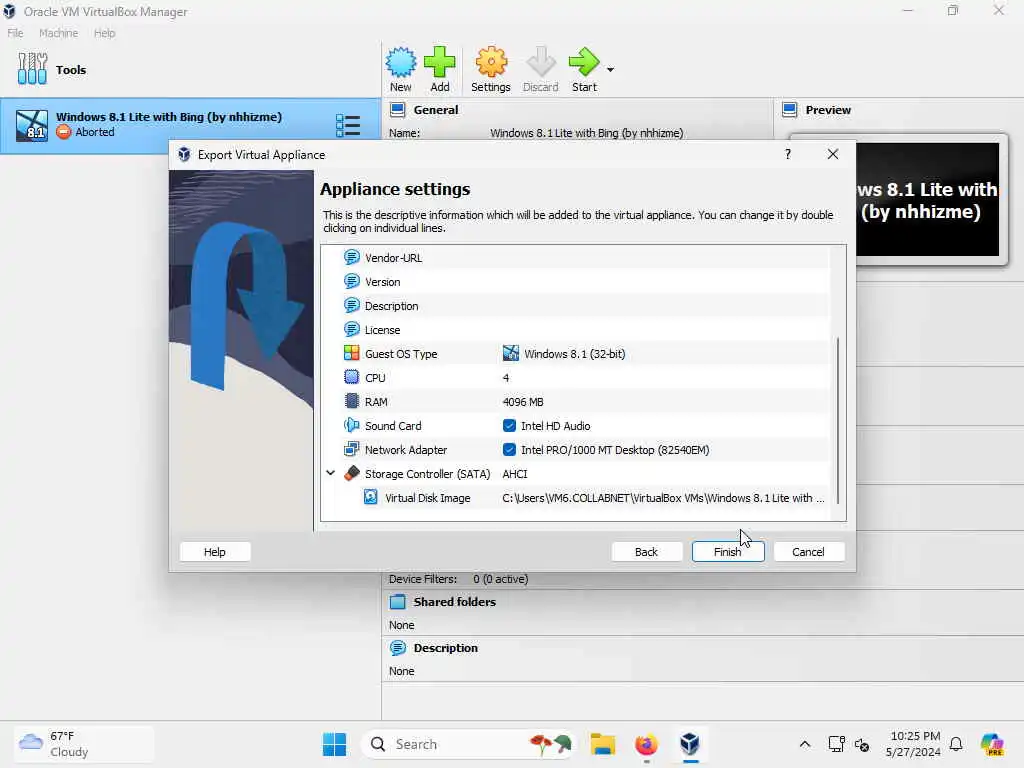Open the Help menu

coord(104,33)
